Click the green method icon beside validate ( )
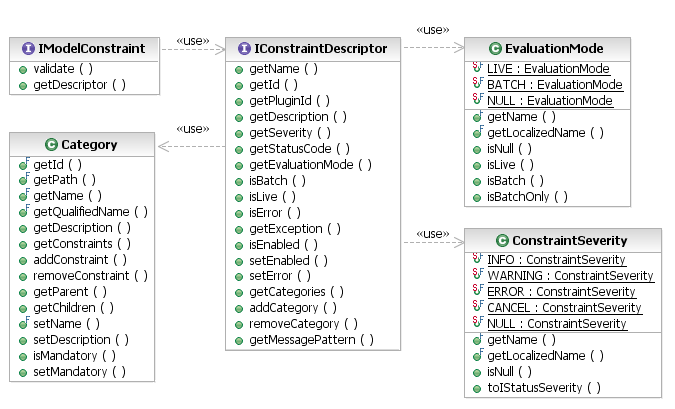675x409 pixels. pos(23,70)
